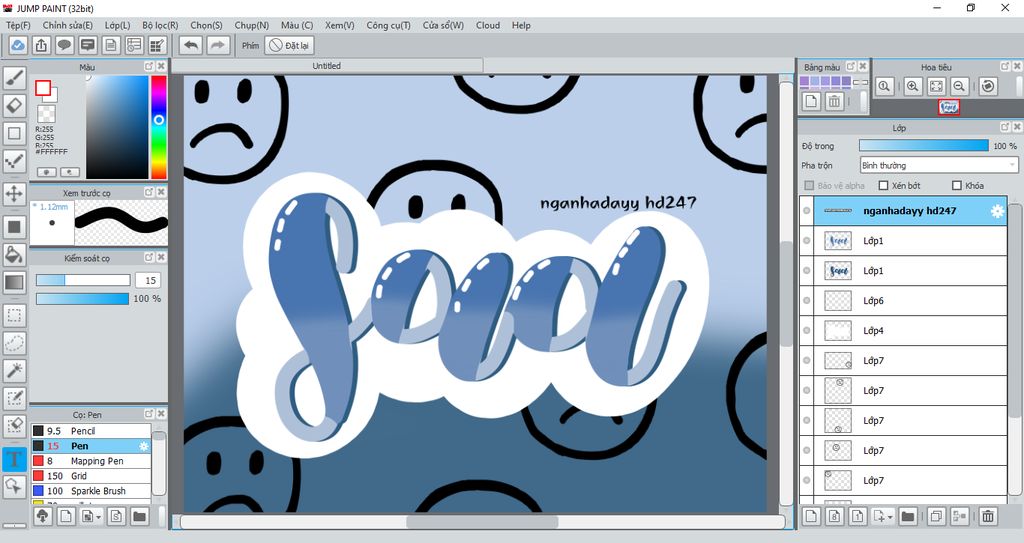Image resolution: width=1024 pixels, height=543 pixels.
Task: Click the transparent color swatch
Action: 46,114
